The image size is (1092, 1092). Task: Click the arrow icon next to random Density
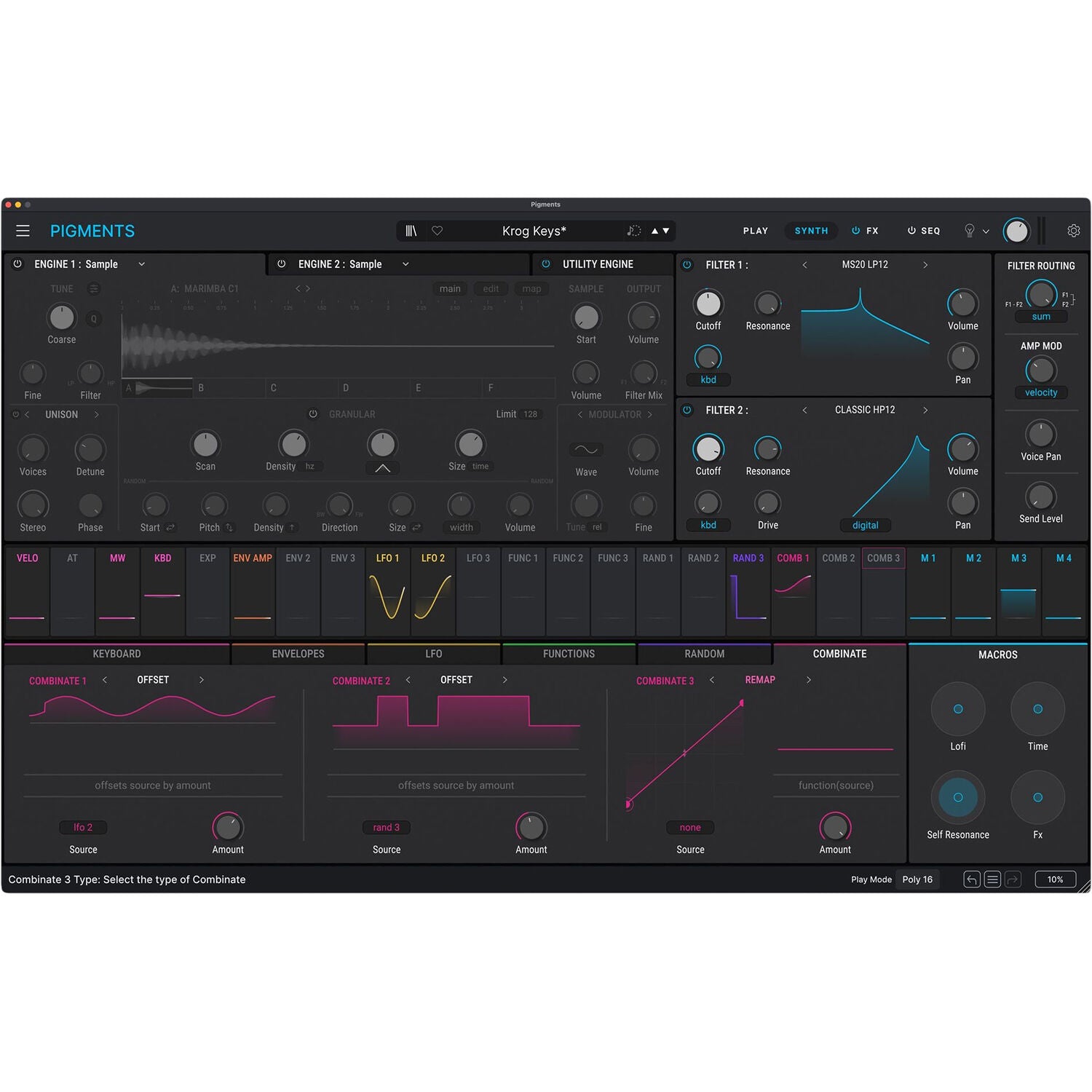(x=292, y=527)
